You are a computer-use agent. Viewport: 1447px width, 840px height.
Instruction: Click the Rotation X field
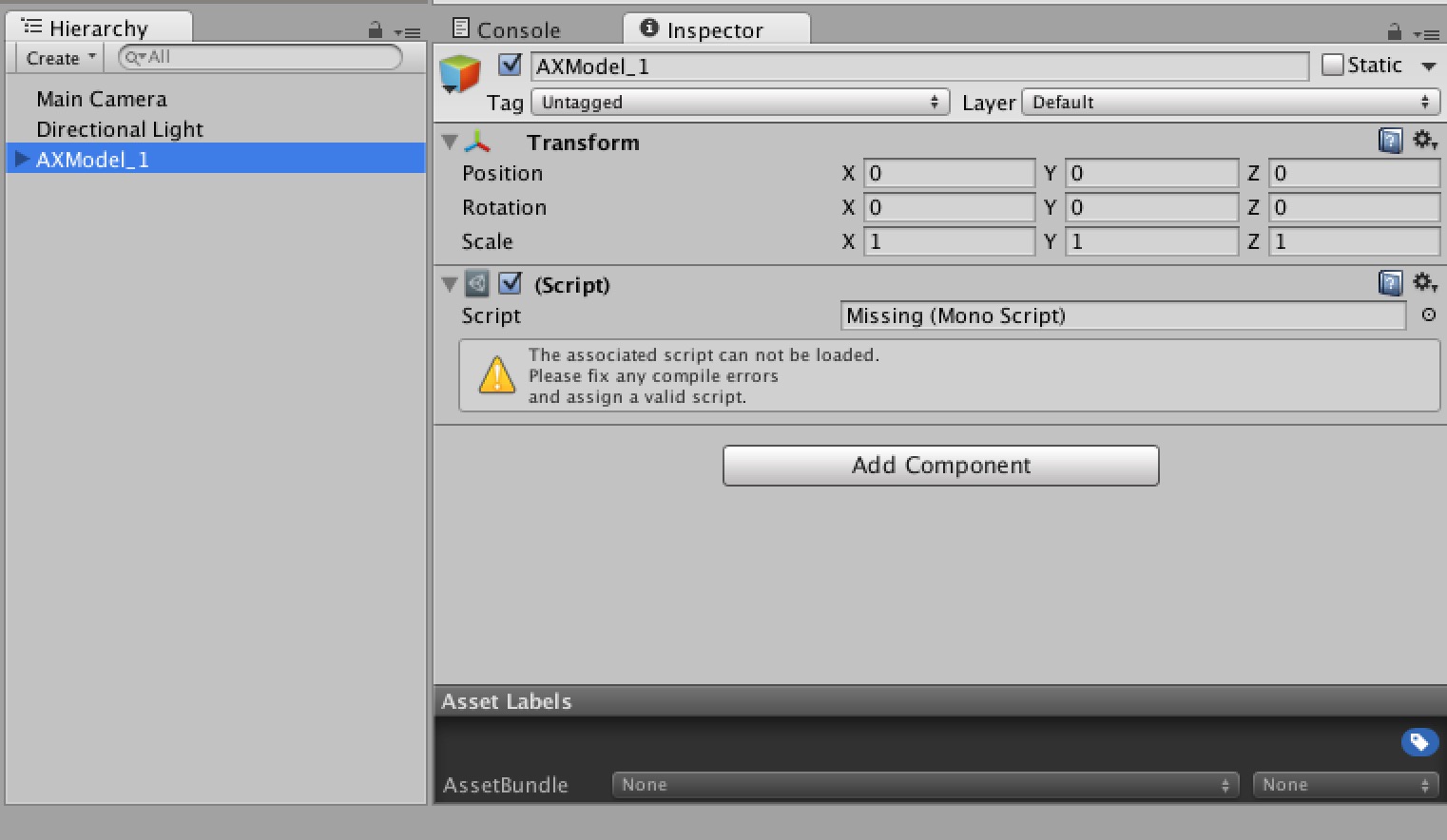pos(949,207)
